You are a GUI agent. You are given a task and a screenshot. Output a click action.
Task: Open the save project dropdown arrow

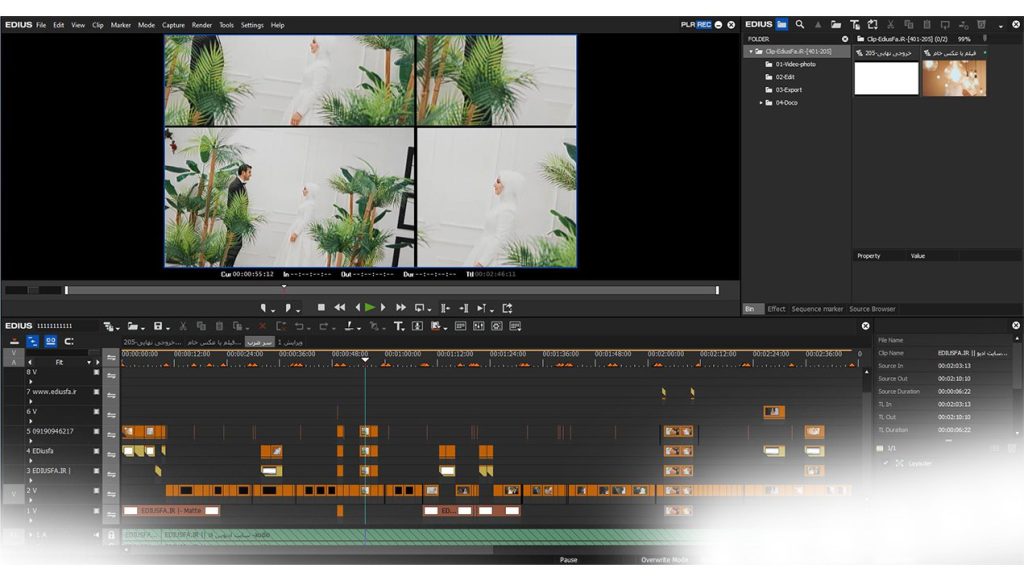tap(168, 328)
